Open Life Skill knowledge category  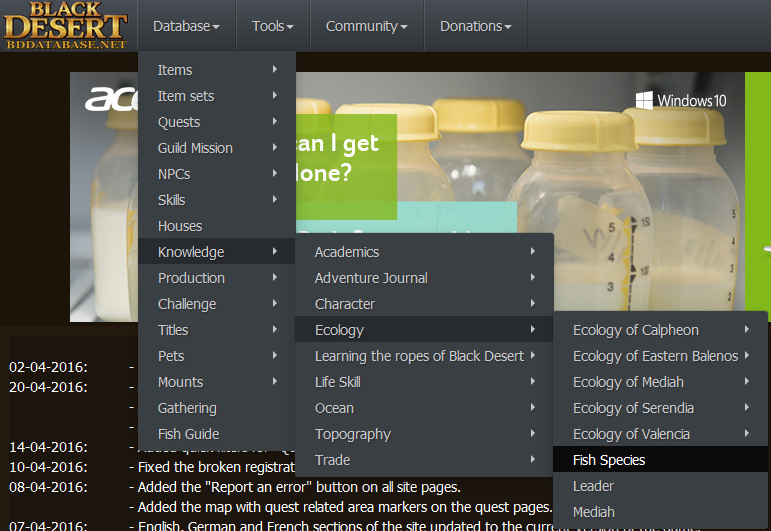tap(424, 382)
